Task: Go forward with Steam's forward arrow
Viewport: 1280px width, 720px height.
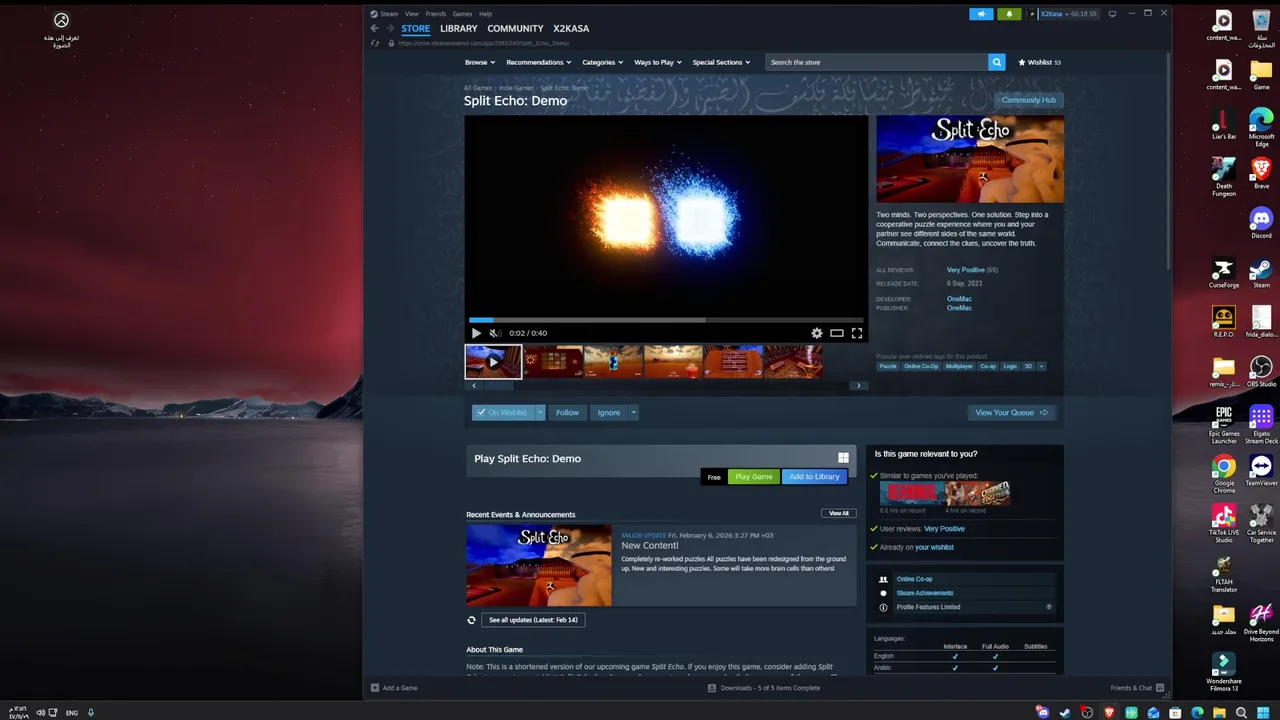Action: click(391, 28)
